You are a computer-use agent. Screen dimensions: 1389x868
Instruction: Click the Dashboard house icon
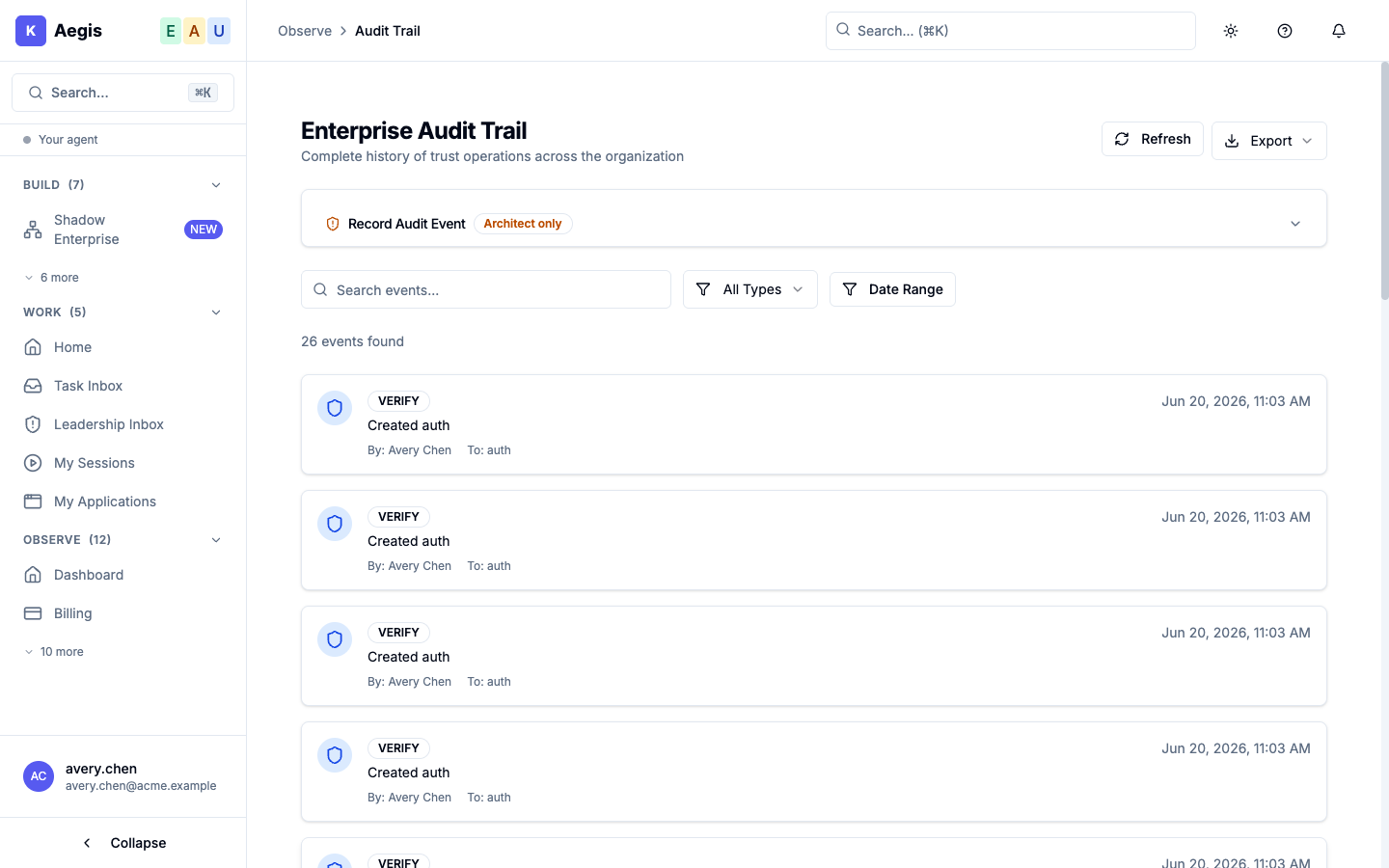click(33, 575)
